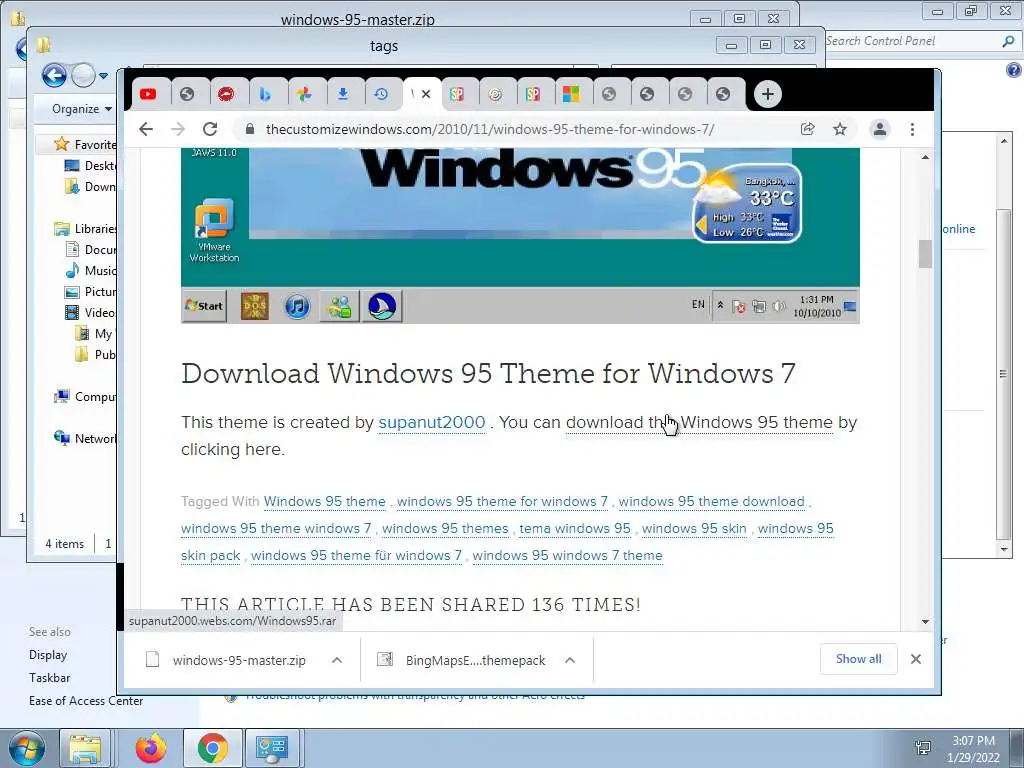Open 'windows 95 windows 7 theme' tag

(567, 555)
